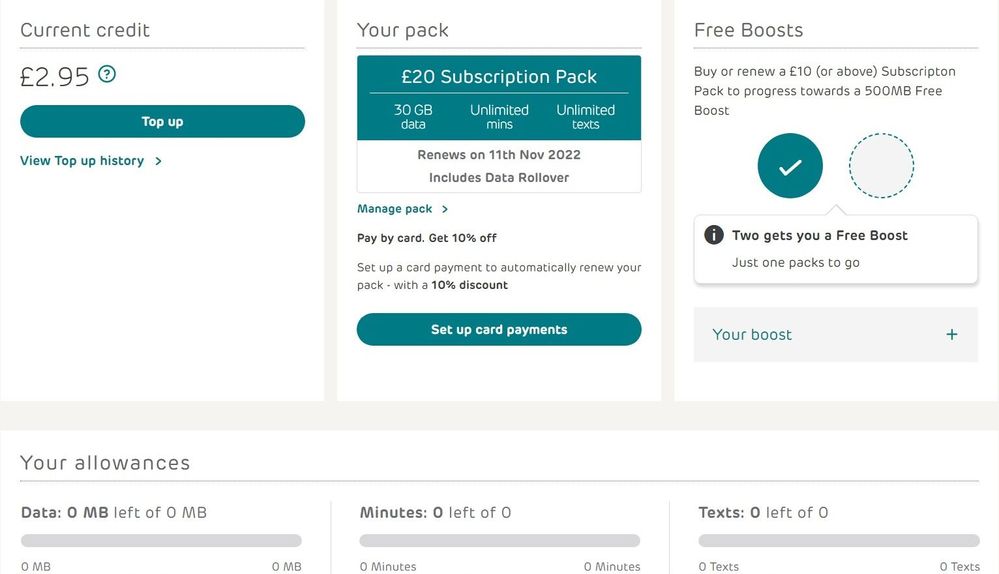The width and height of the screenshot is (999, 574).
Task: Click the Texts allowance progress bar
Action: click(x=838, y=541)
